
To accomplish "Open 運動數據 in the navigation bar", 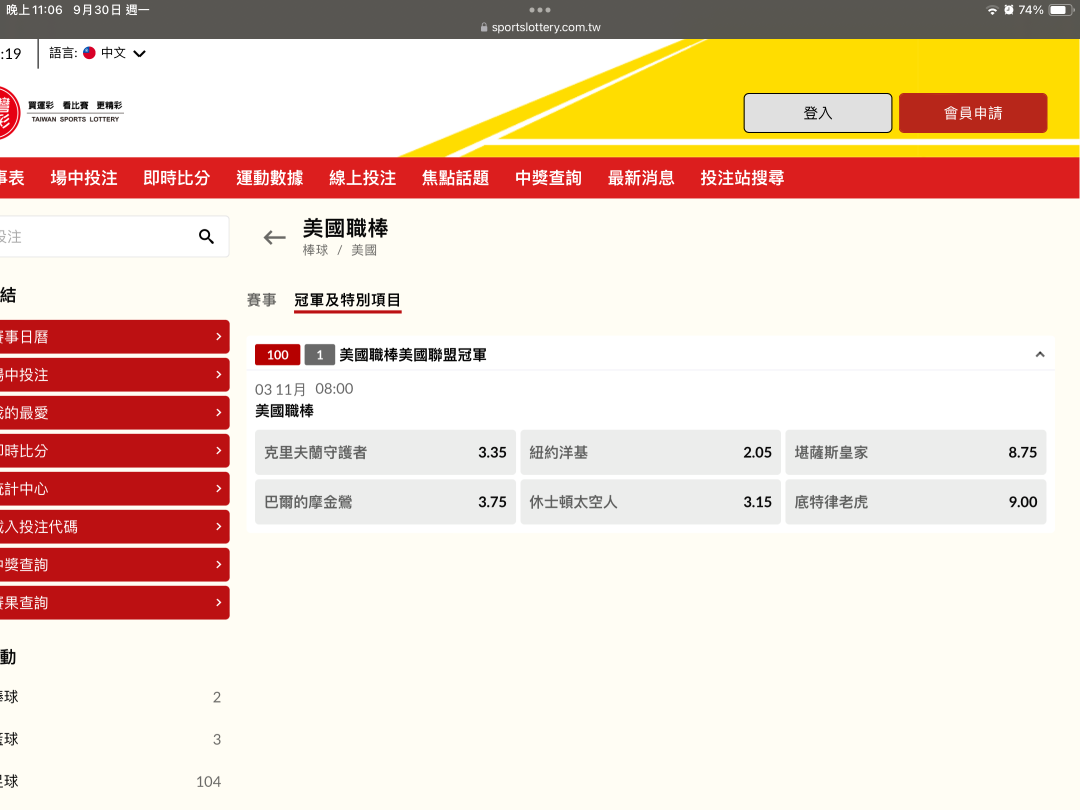I will [270, 178].
